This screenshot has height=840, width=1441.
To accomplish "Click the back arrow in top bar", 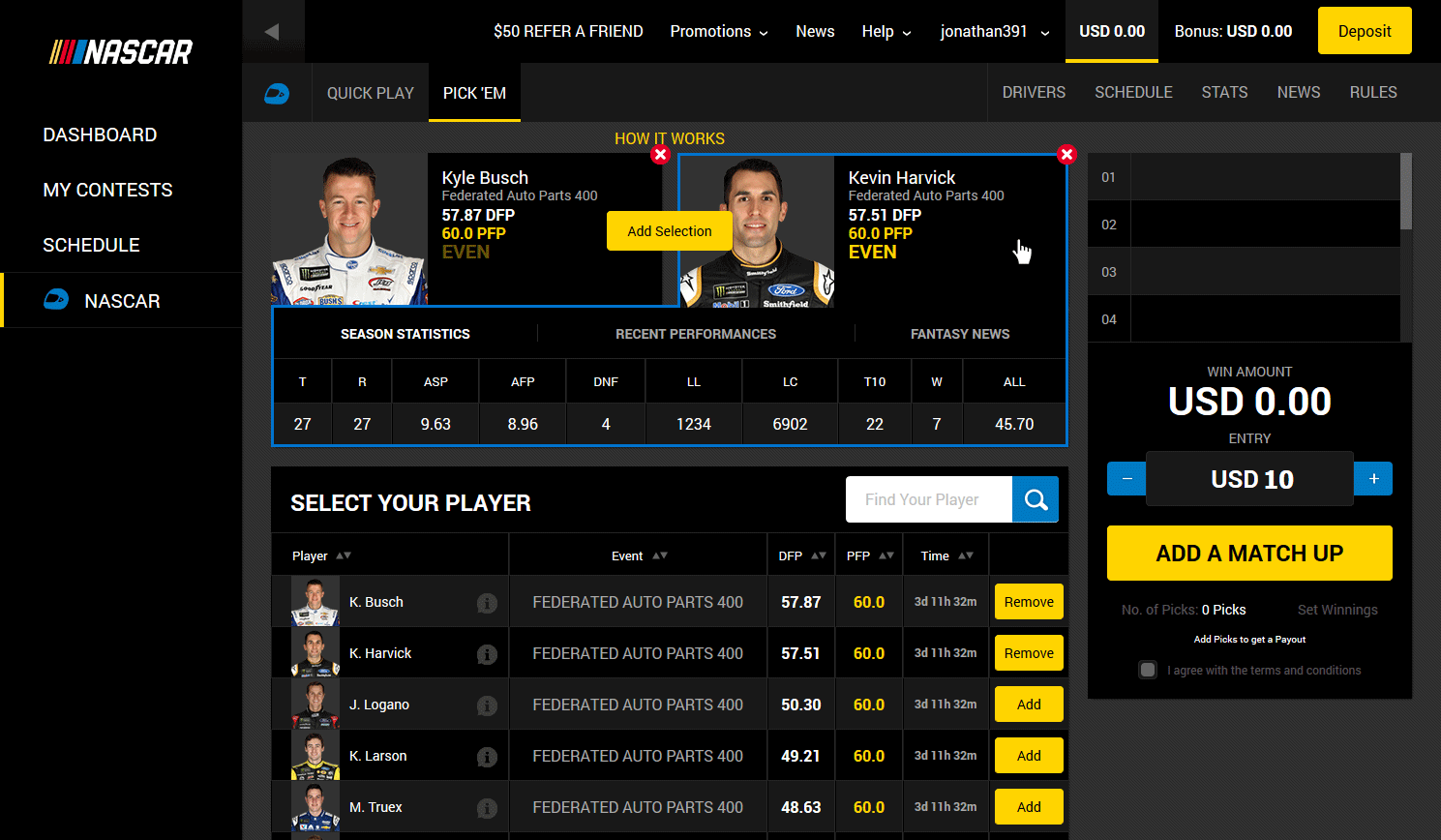I will coord(273,31).
